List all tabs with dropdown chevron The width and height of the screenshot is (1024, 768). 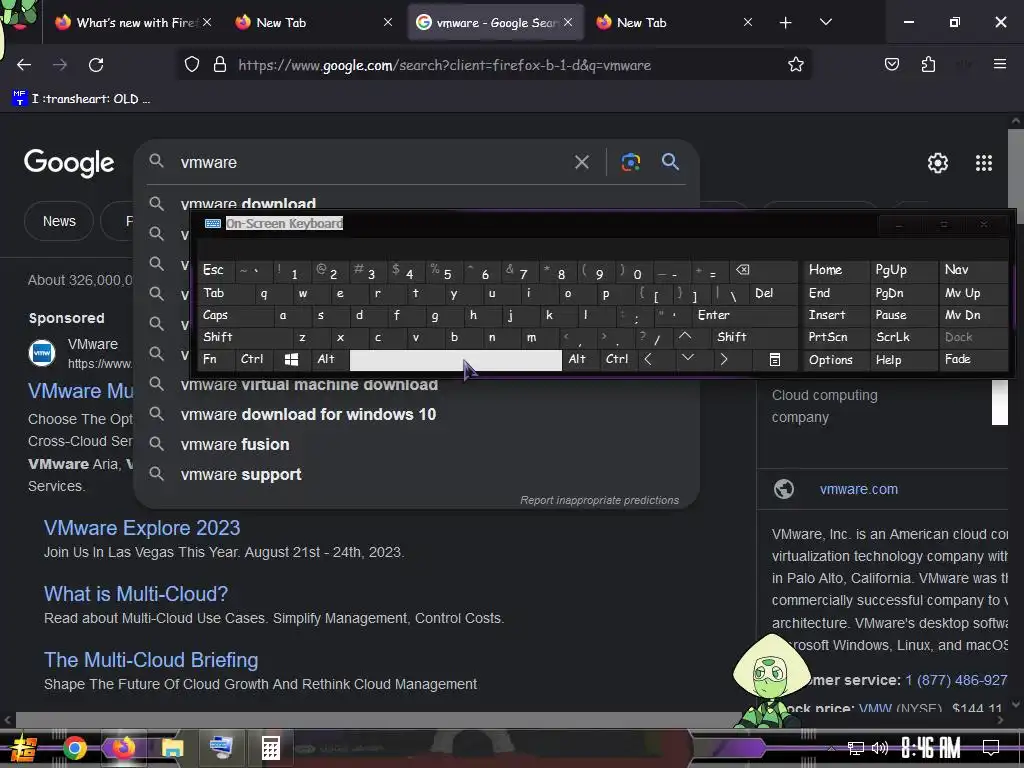point(825,22)
